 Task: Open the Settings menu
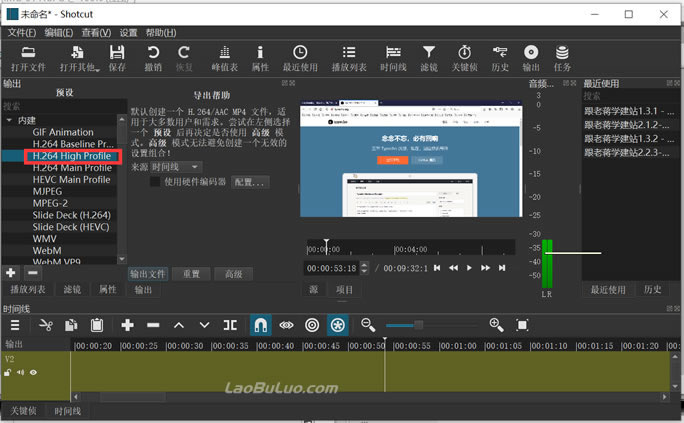coord(128,33)
